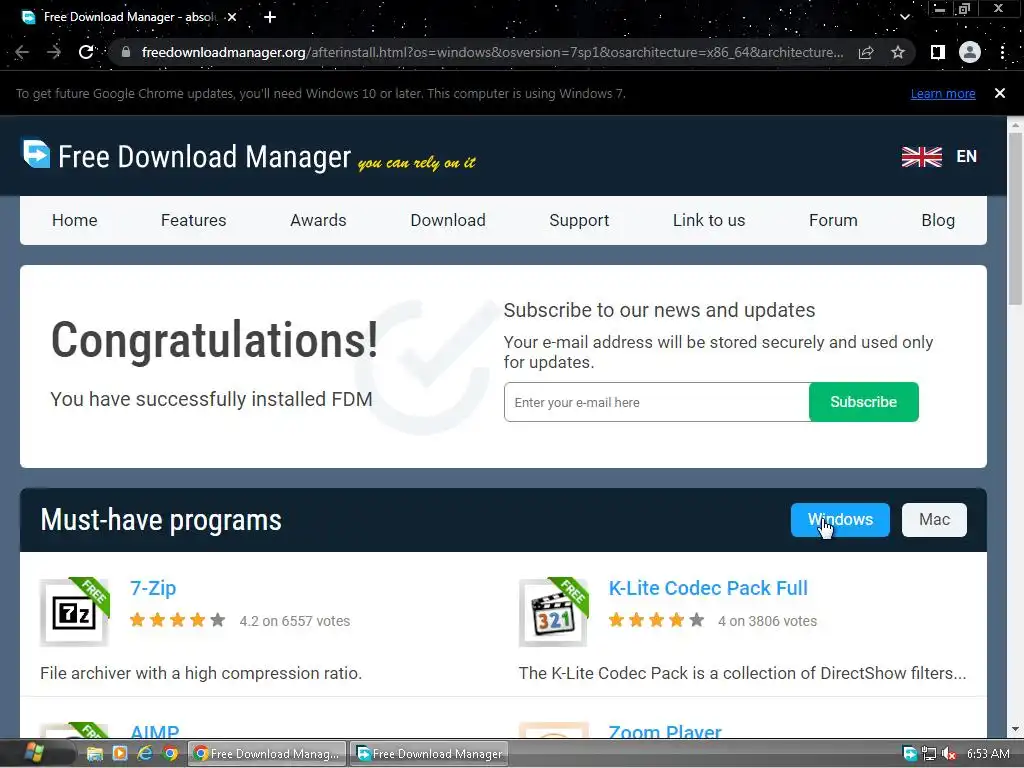1024x768 pixels.
Task: Open the Features menu item
Action: click(193, 220)
